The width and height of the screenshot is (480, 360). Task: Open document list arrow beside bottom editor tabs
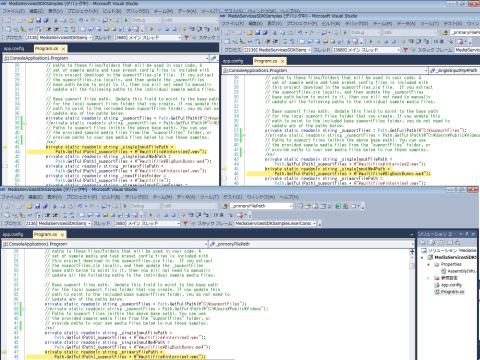coord(412,235)
